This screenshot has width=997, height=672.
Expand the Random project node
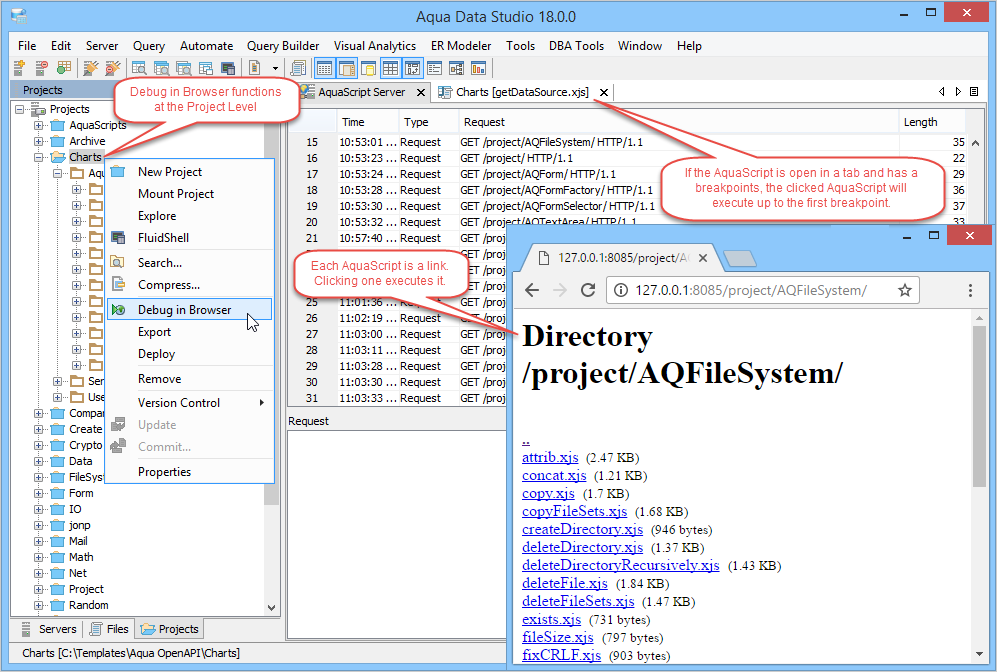coord(39,605)
